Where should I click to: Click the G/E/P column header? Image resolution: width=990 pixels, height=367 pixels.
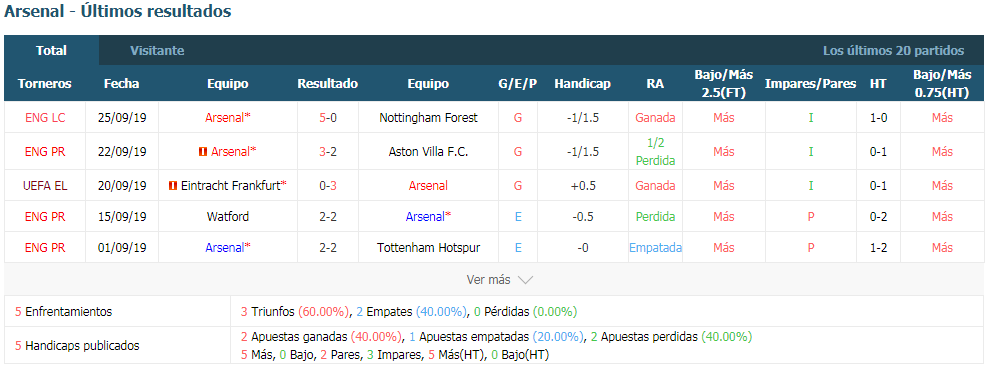[x=518, y=84]
